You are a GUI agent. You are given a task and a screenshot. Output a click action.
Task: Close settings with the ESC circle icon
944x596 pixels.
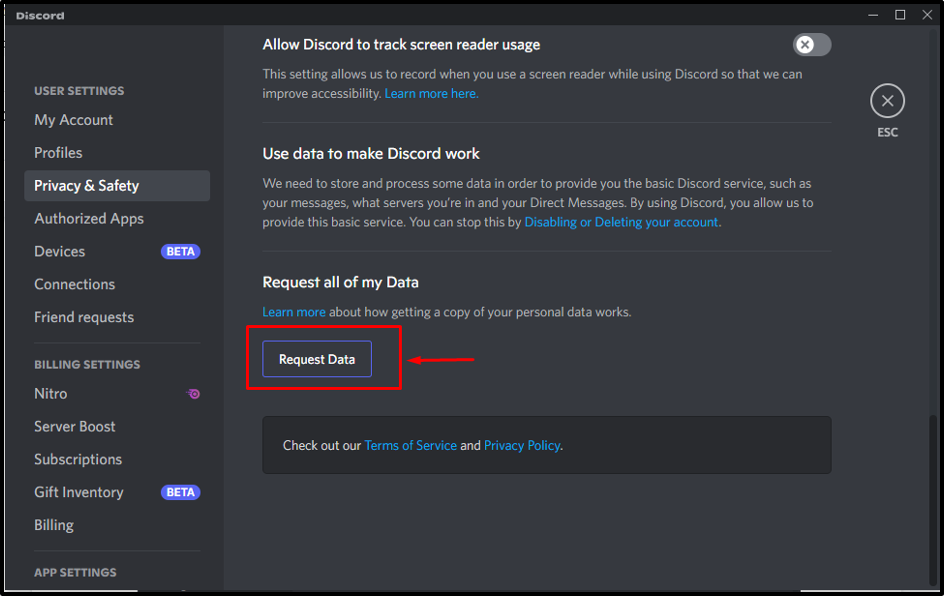[x=887, y=101]
